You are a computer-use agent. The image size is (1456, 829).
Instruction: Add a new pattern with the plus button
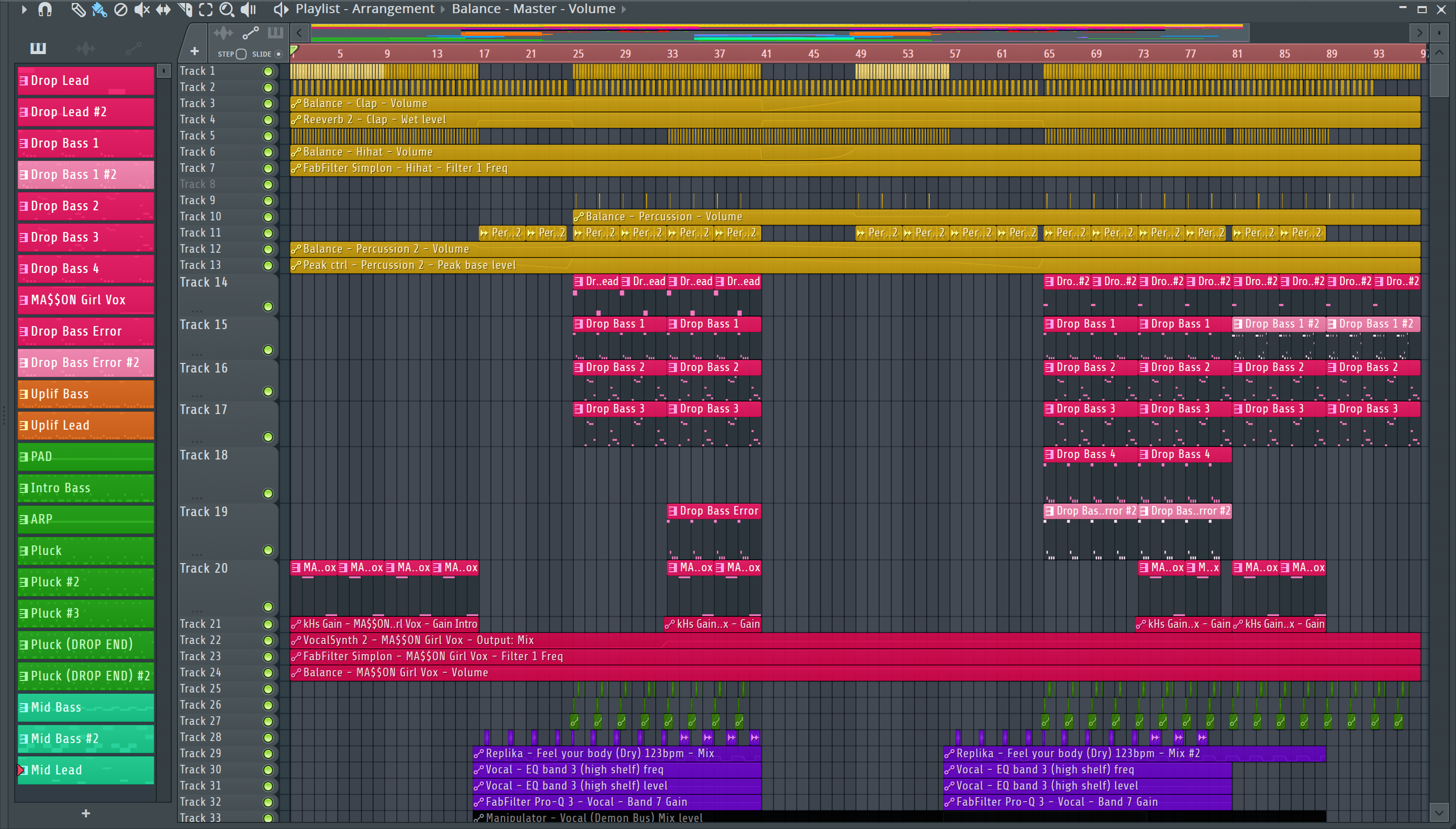point(85,813)
